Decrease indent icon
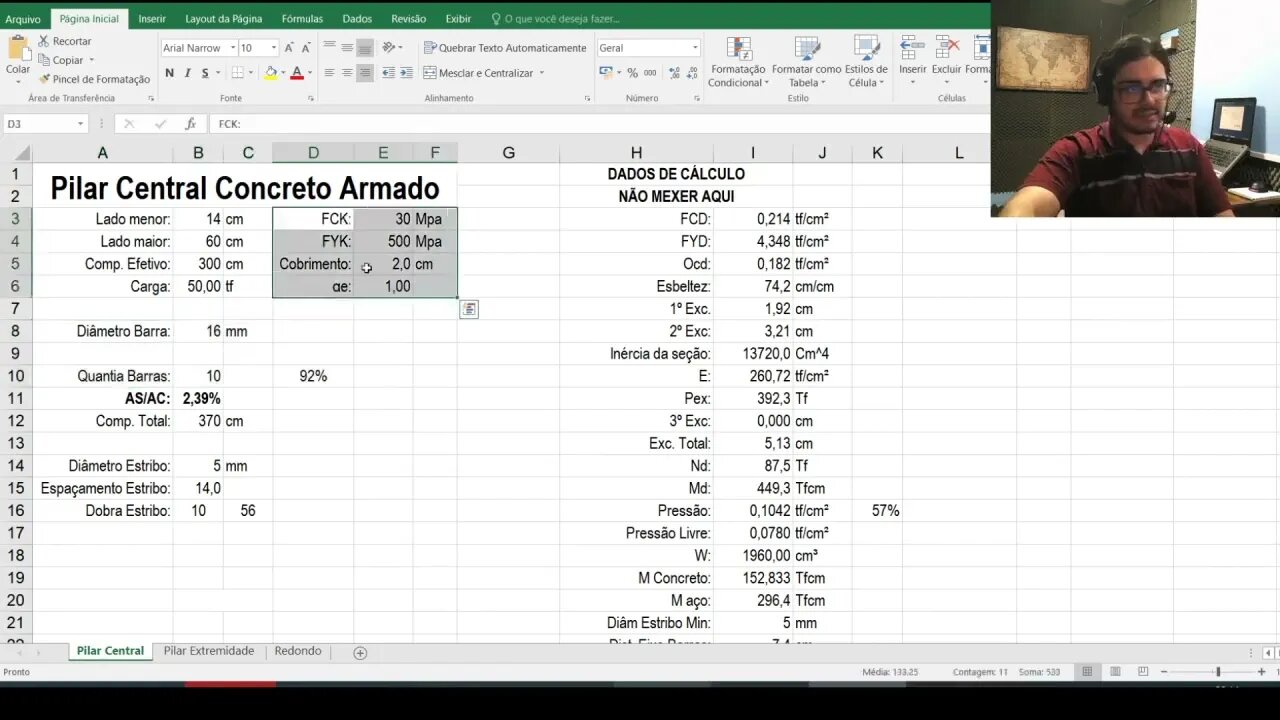The image size is (1280, 720). pyautogui.click(x=388, y=73)
